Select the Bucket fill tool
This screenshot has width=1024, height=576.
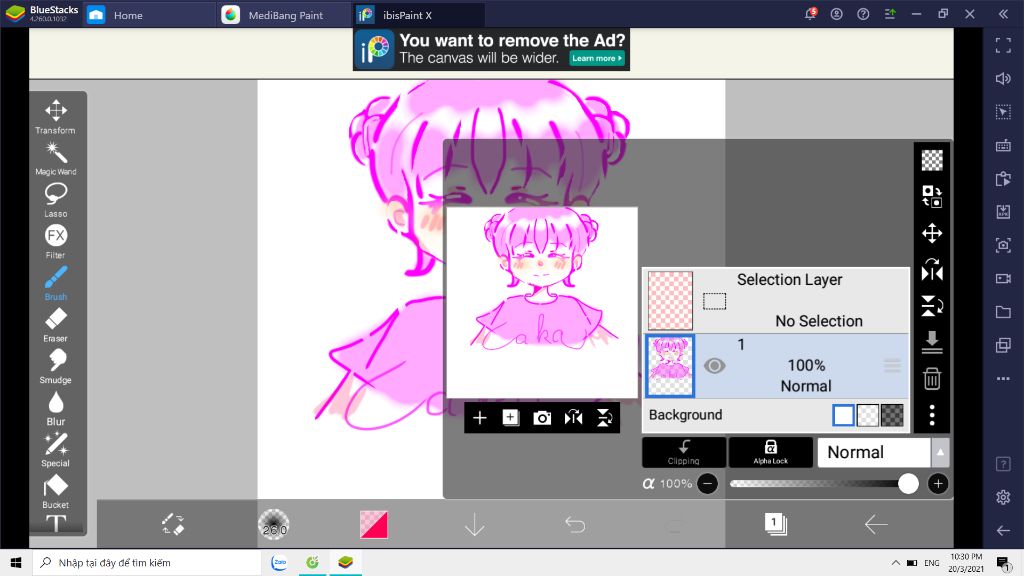click(56, 491)
